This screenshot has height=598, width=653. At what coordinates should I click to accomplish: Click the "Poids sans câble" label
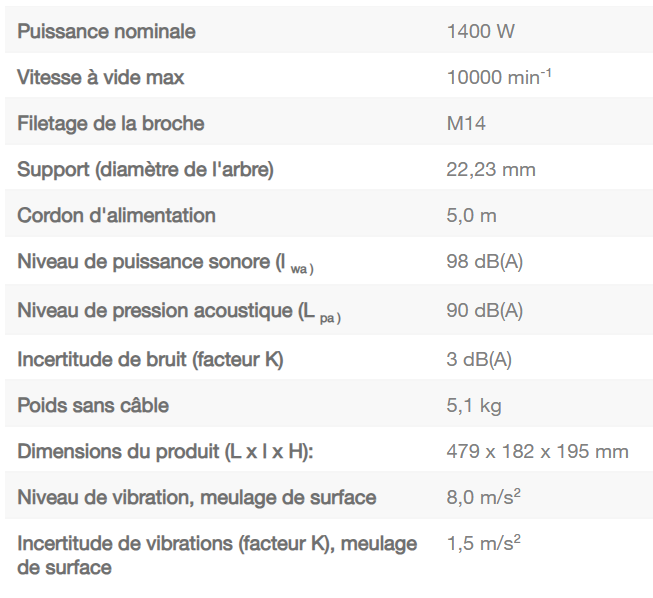pos(92,405)
